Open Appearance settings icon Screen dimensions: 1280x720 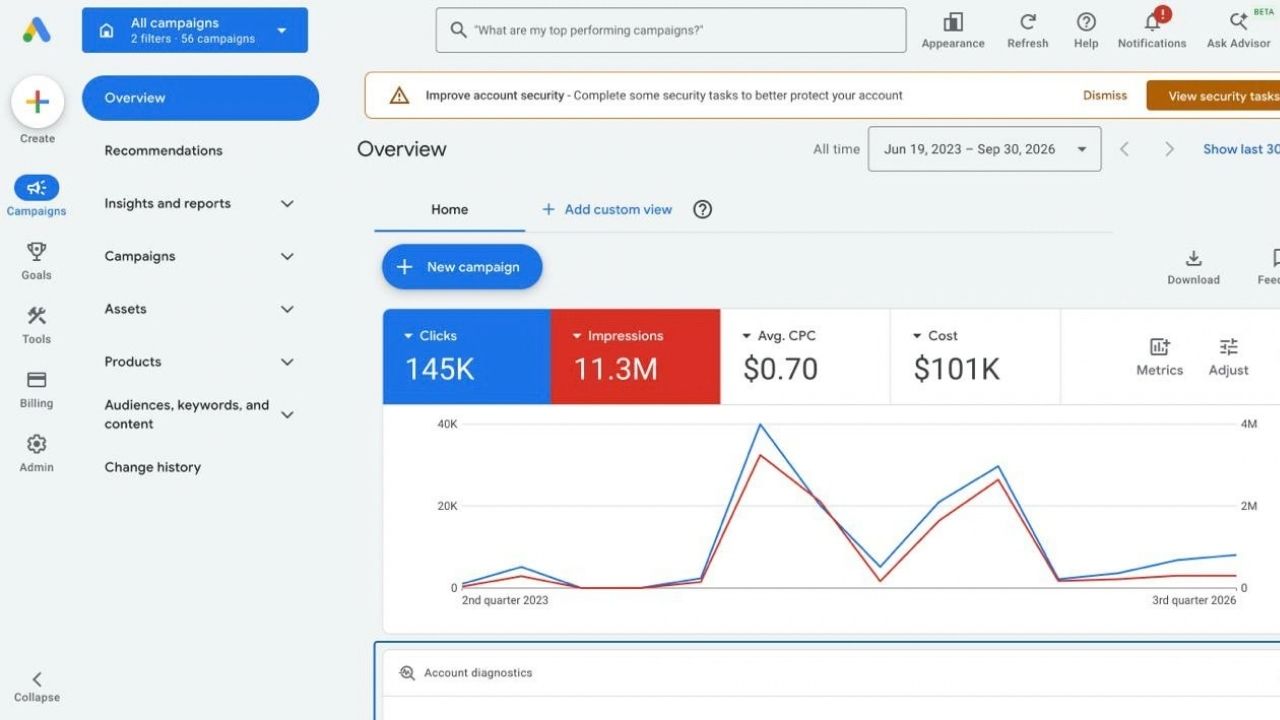(953, 22)
